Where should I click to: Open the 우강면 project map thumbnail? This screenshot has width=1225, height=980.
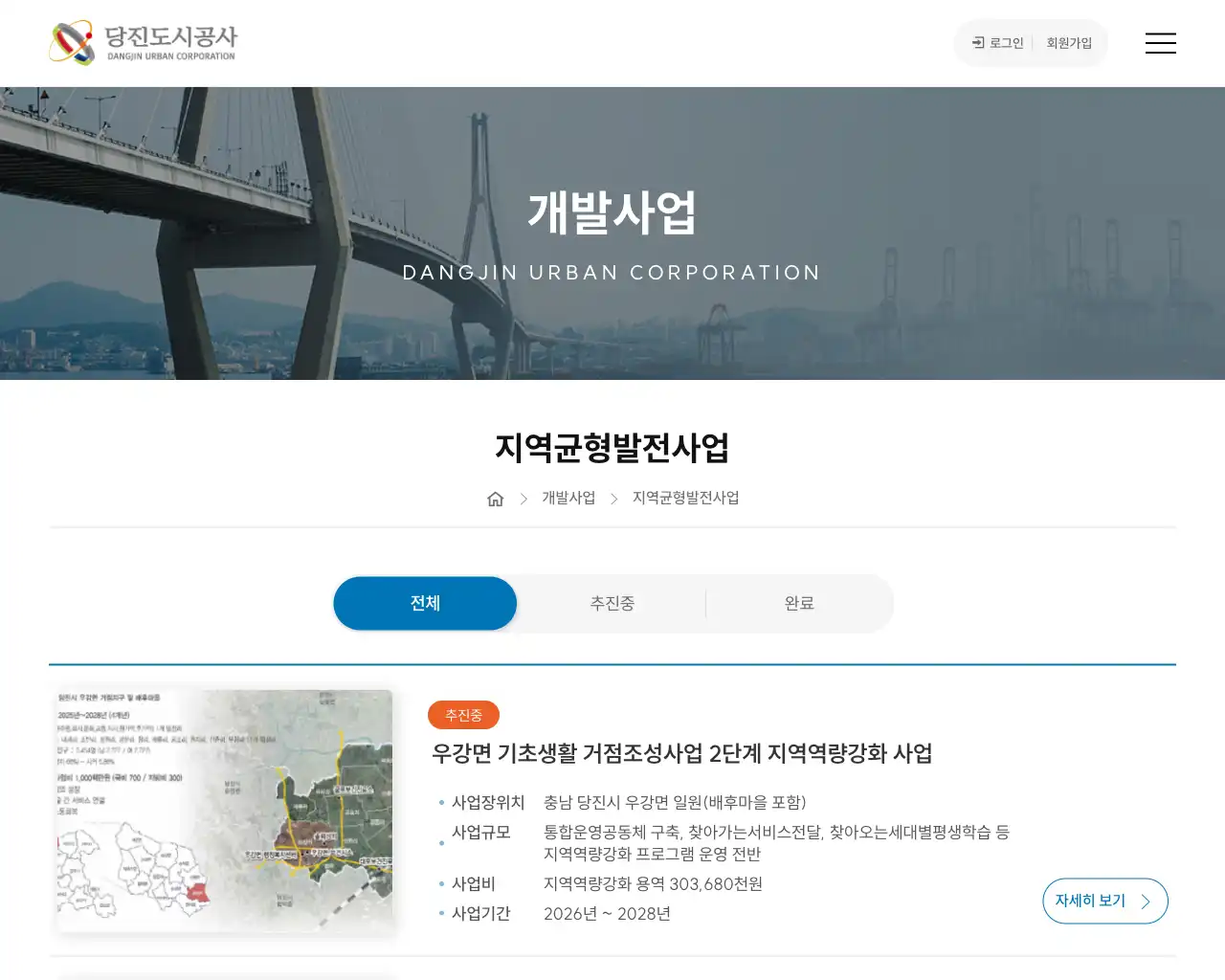pos(224,811)
